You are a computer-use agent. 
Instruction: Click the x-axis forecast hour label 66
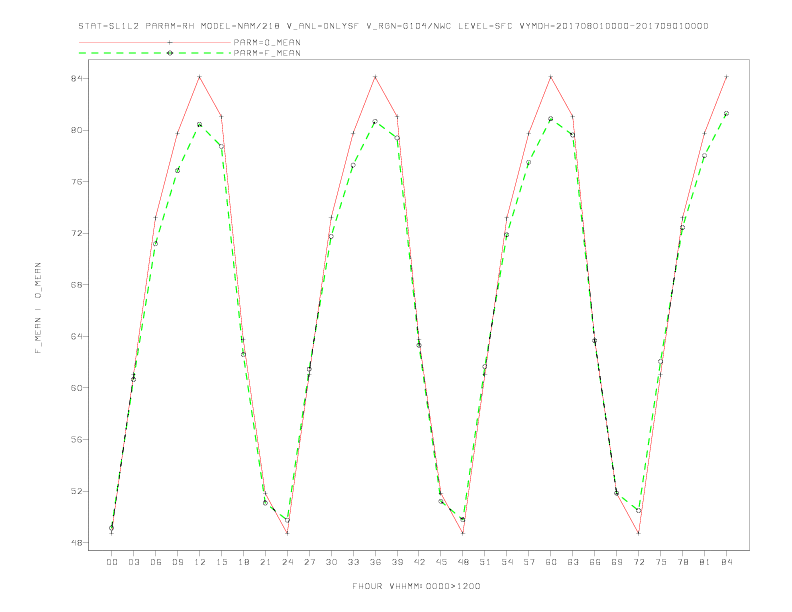click(595, 562)
